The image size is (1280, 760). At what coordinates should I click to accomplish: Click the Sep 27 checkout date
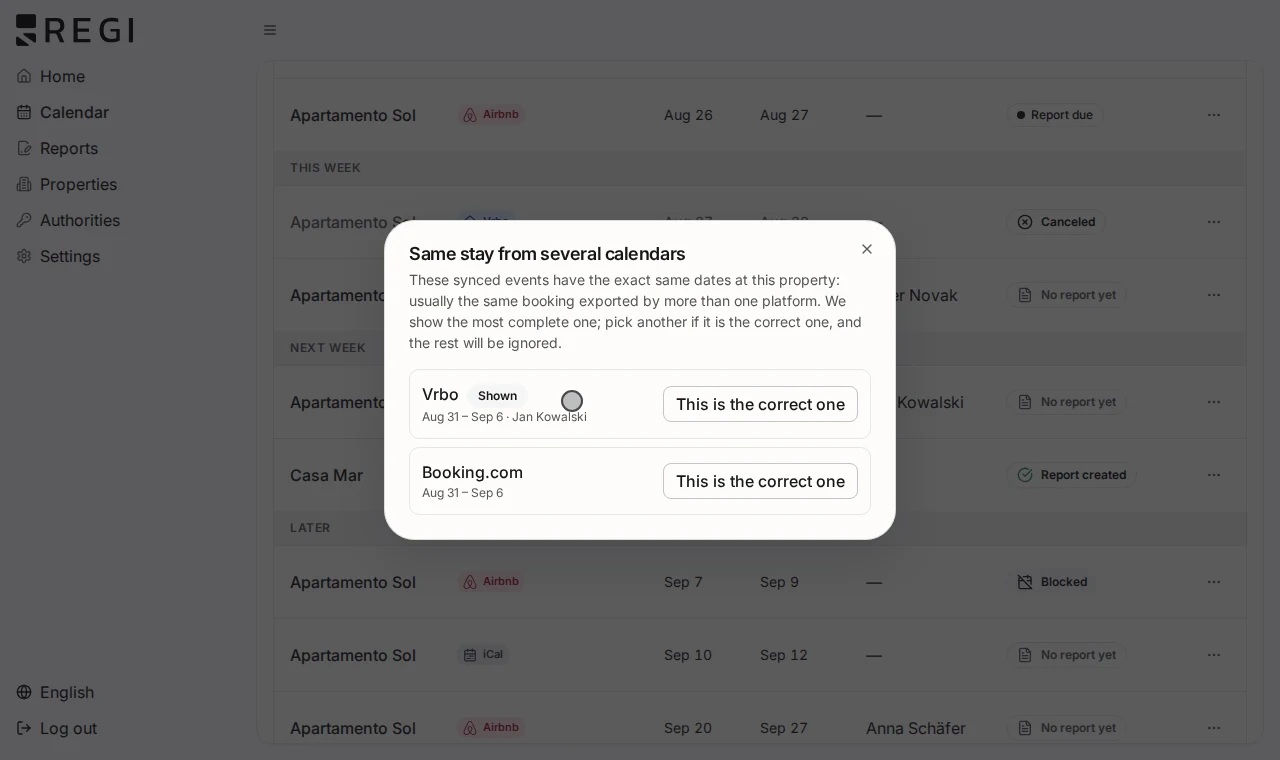[x=784, y=728]
